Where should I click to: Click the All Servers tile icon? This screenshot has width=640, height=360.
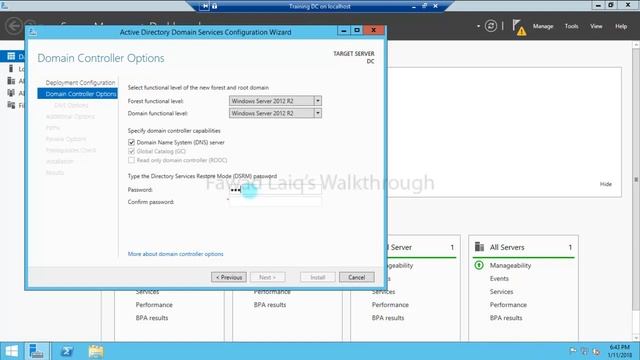[479, 247]
